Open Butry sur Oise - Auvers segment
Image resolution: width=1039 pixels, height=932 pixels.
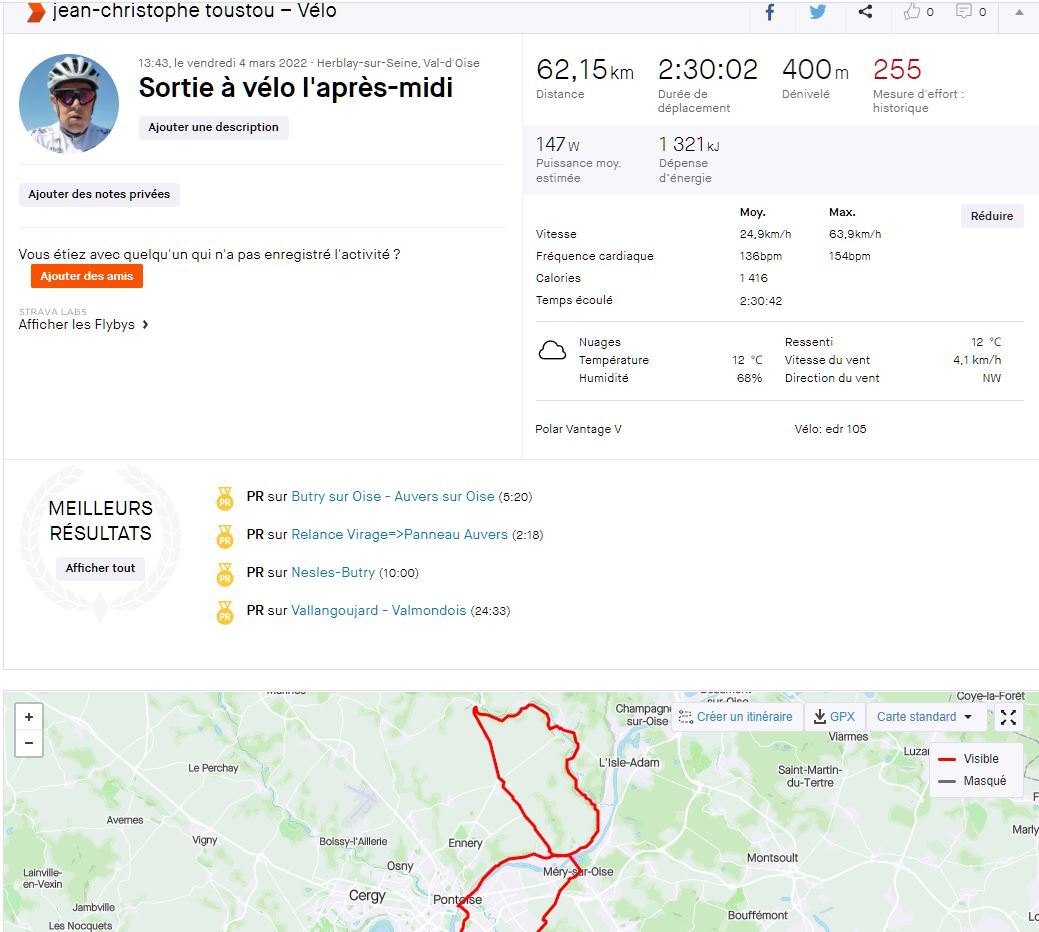point(392,497)
